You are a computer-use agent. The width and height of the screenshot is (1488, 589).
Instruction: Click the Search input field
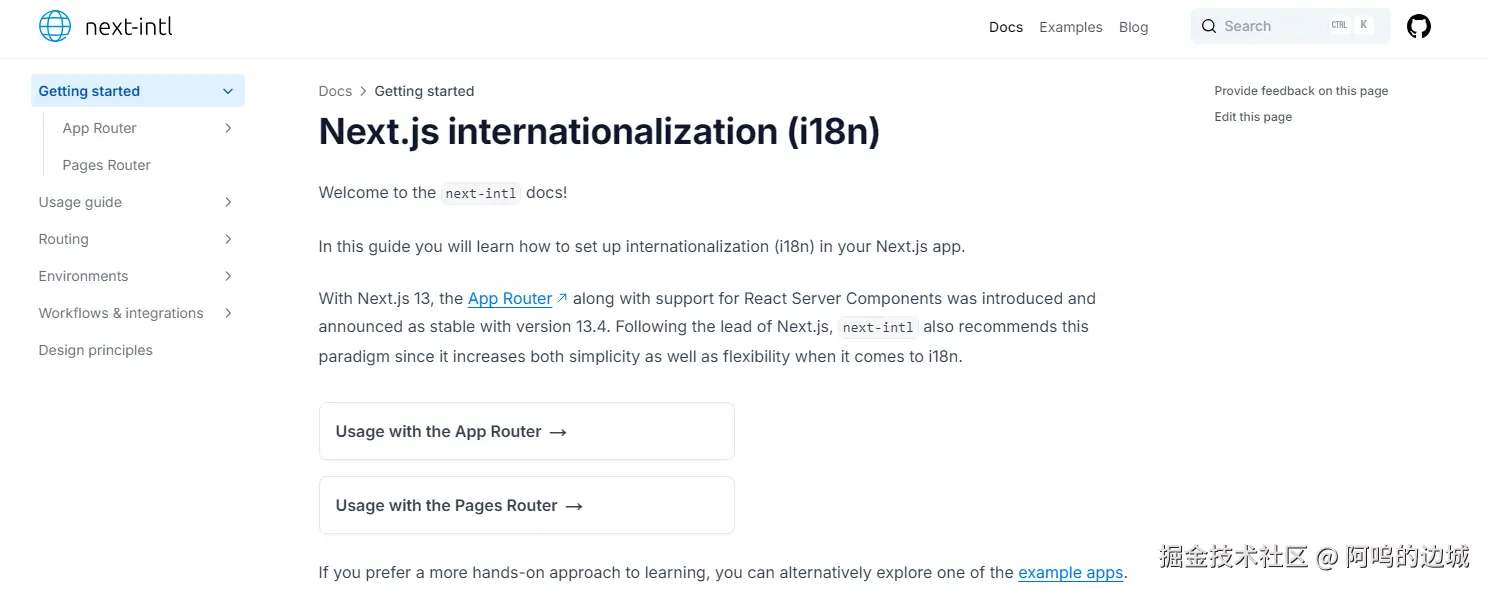[1290, 26]
